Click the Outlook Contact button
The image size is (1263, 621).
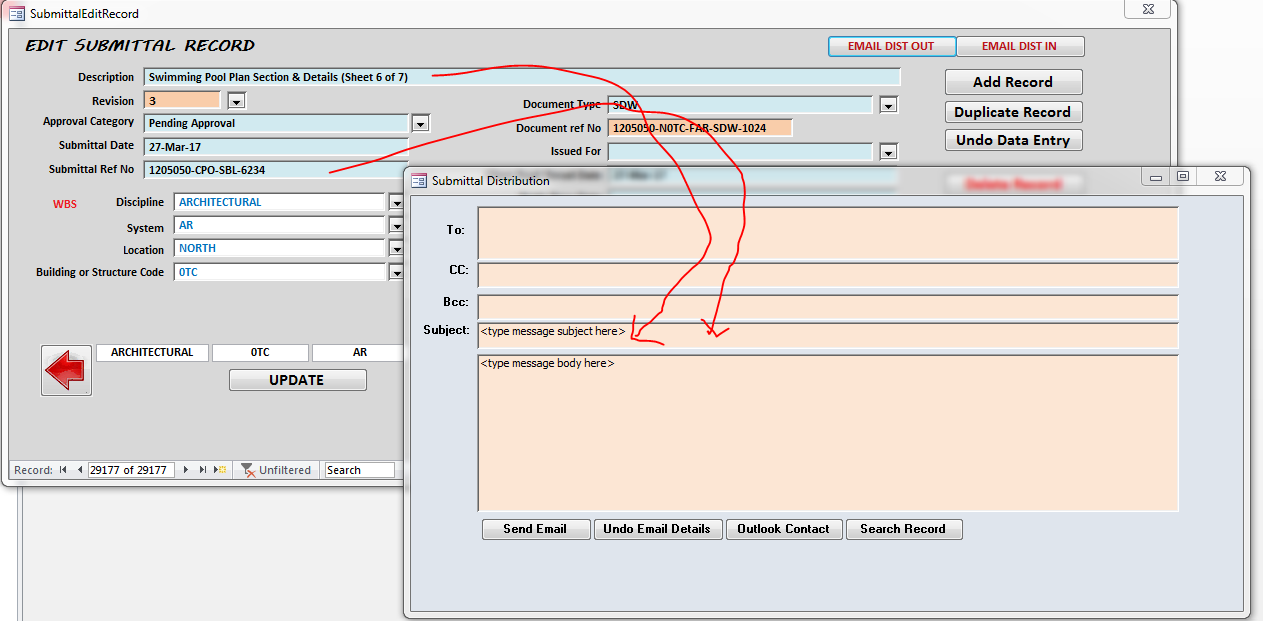coord(783,529)
